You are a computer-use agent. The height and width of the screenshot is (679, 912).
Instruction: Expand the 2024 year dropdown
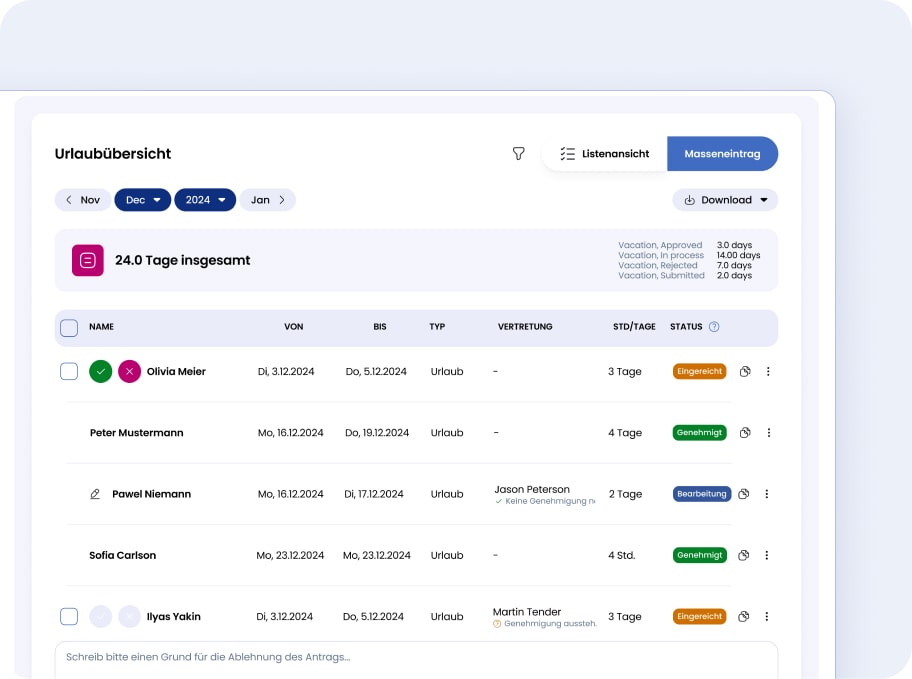tap(205, 200)
